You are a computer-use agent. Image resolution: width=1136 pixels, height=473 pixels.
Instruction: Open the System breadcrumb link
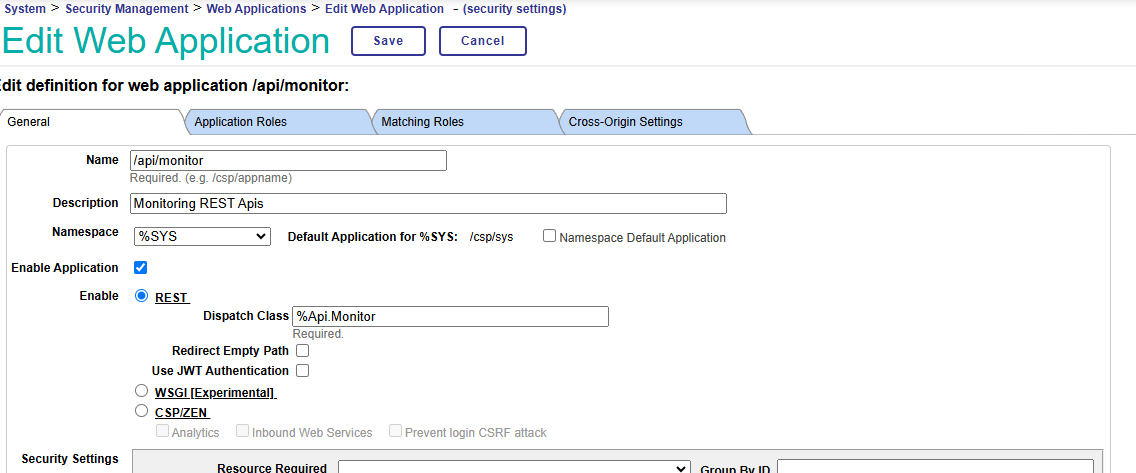[x=25, y=9]
